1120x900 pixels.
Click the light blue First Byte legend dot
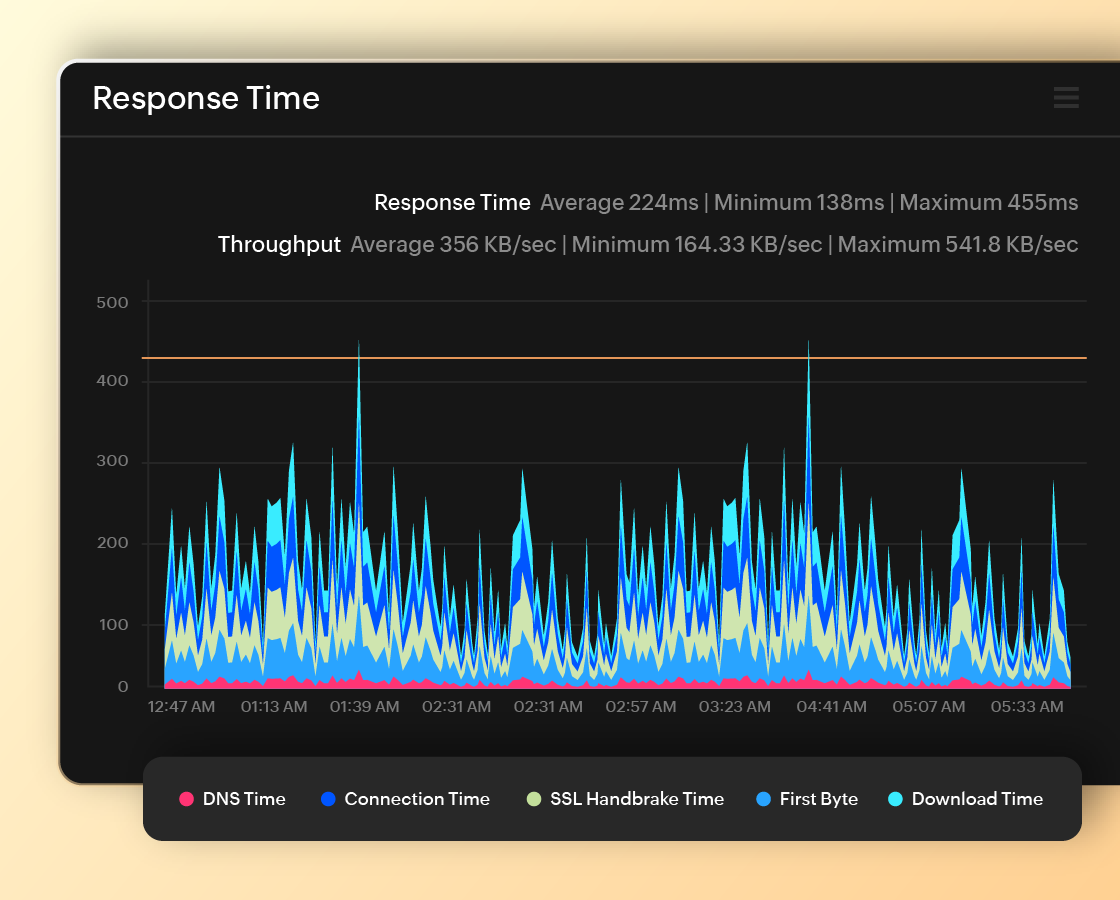pyautogui.click(x=763, y=799)
